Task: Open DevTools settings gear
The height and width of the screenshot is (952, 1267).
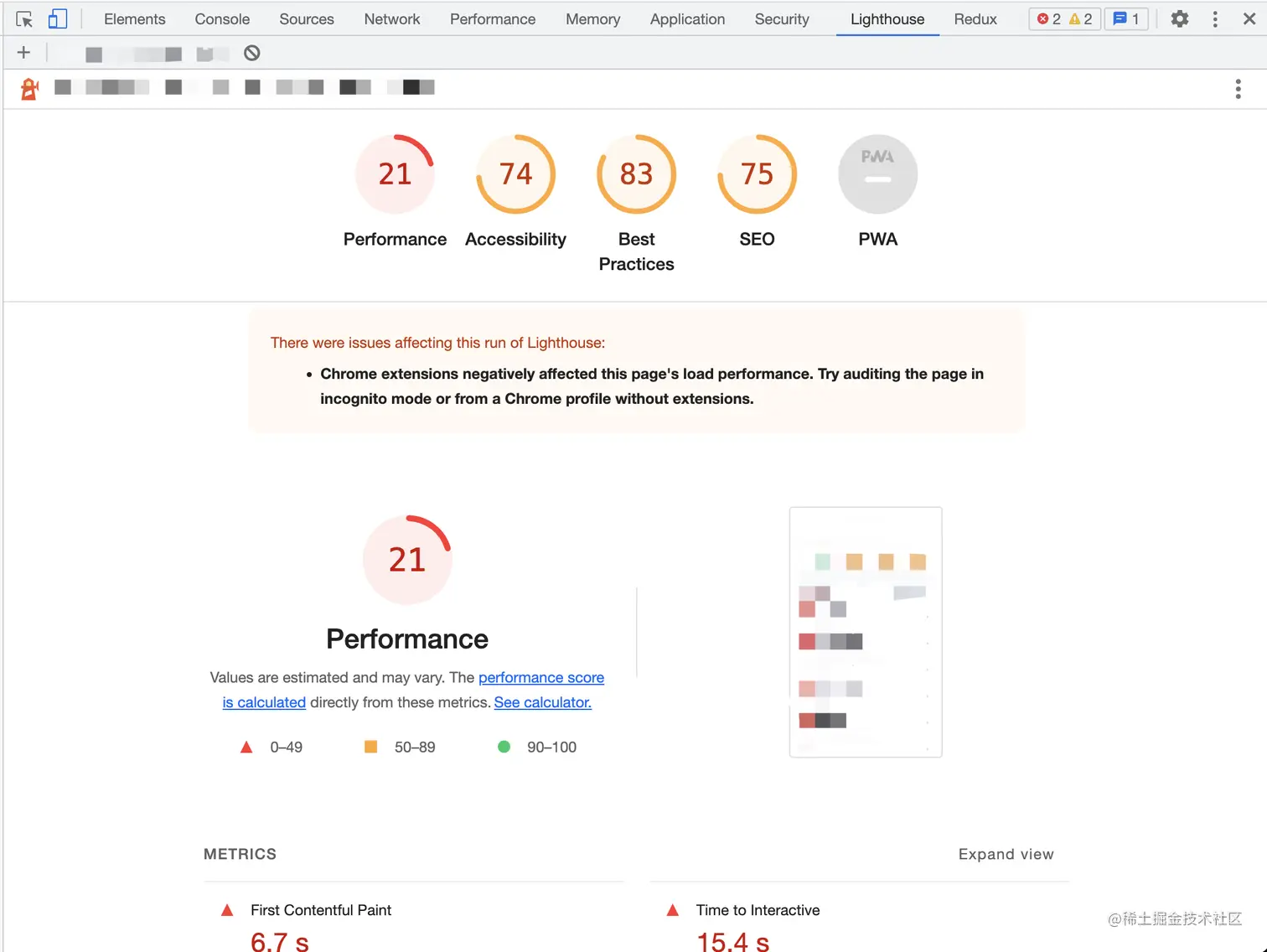Action: pyautogui.click(x=1180, y=18)
